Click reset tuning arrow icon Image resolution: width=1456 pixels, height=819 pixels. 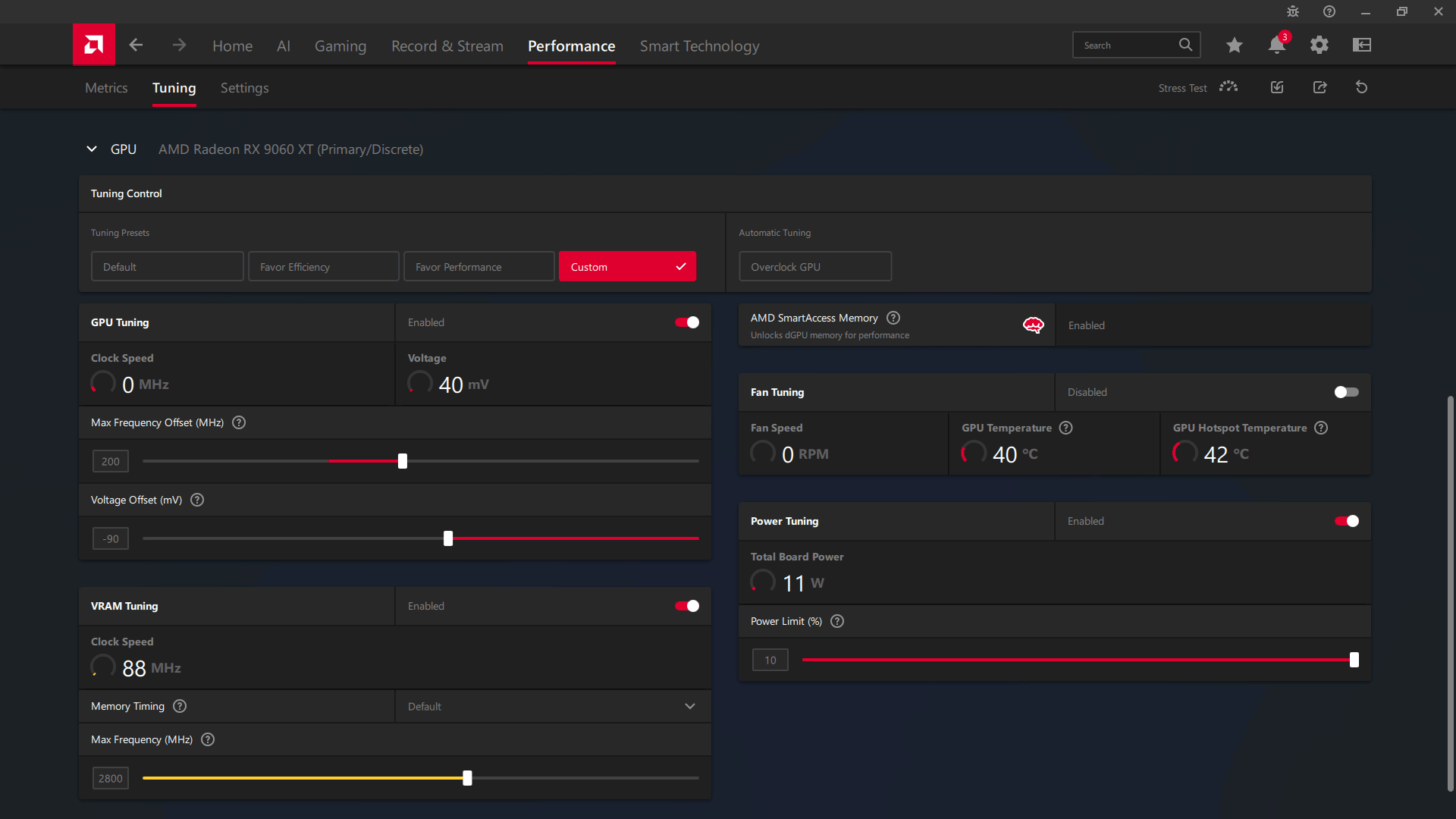point(1361,87)
